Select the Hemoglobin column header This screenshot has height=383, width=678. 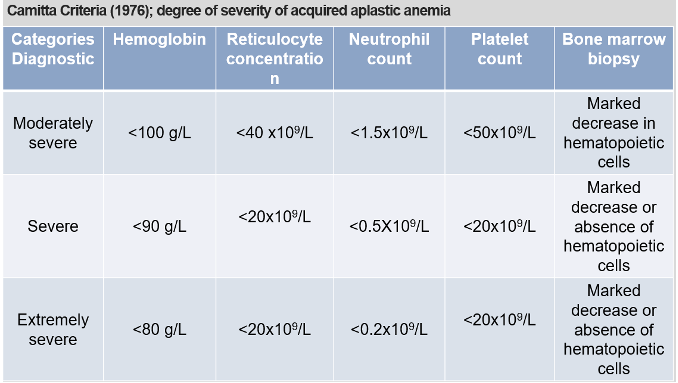tap(160, 58)
